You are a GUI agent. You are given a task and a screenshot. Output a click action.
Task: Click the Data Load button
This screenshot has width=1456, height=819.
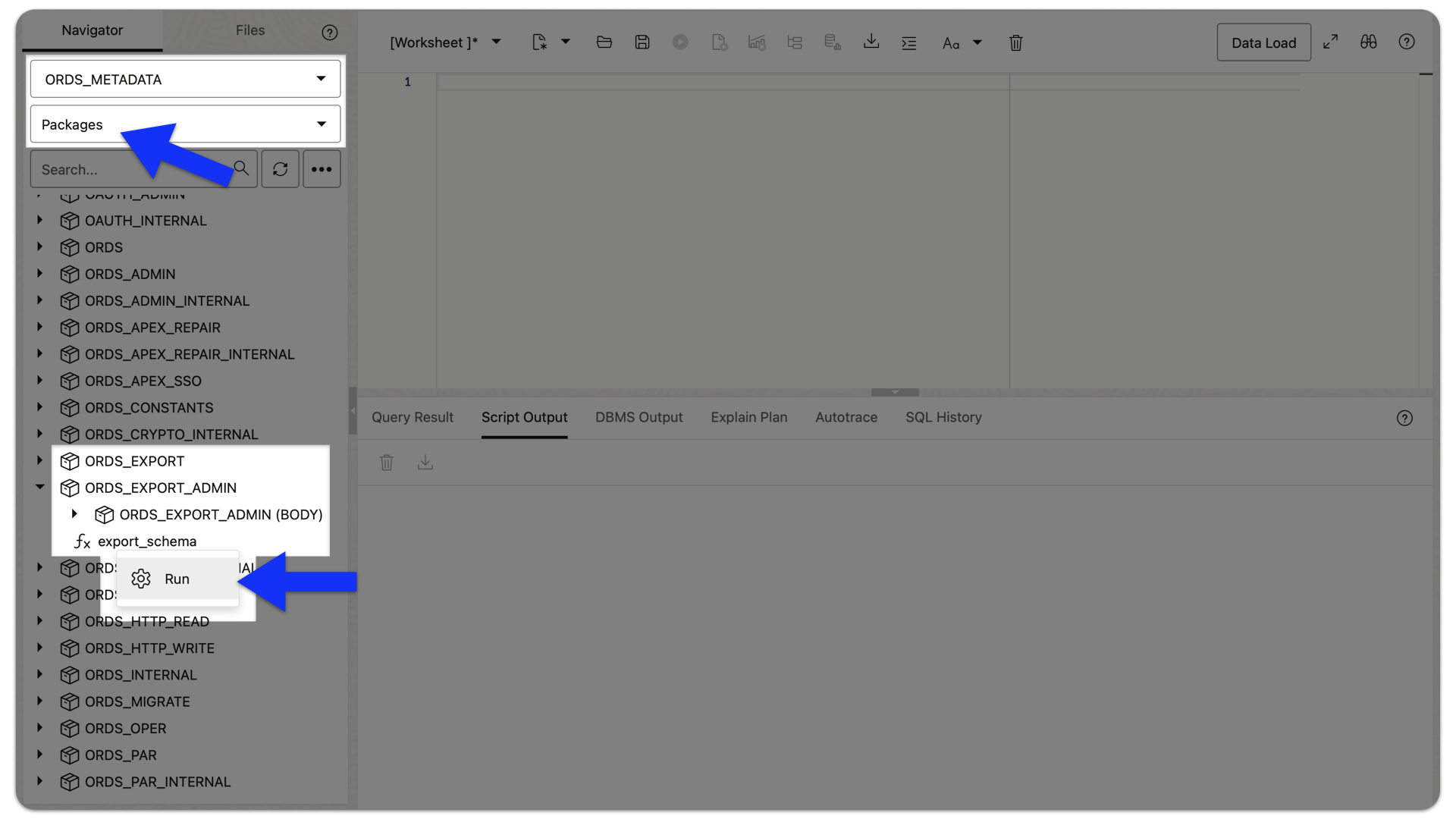tap(1263, 42)
